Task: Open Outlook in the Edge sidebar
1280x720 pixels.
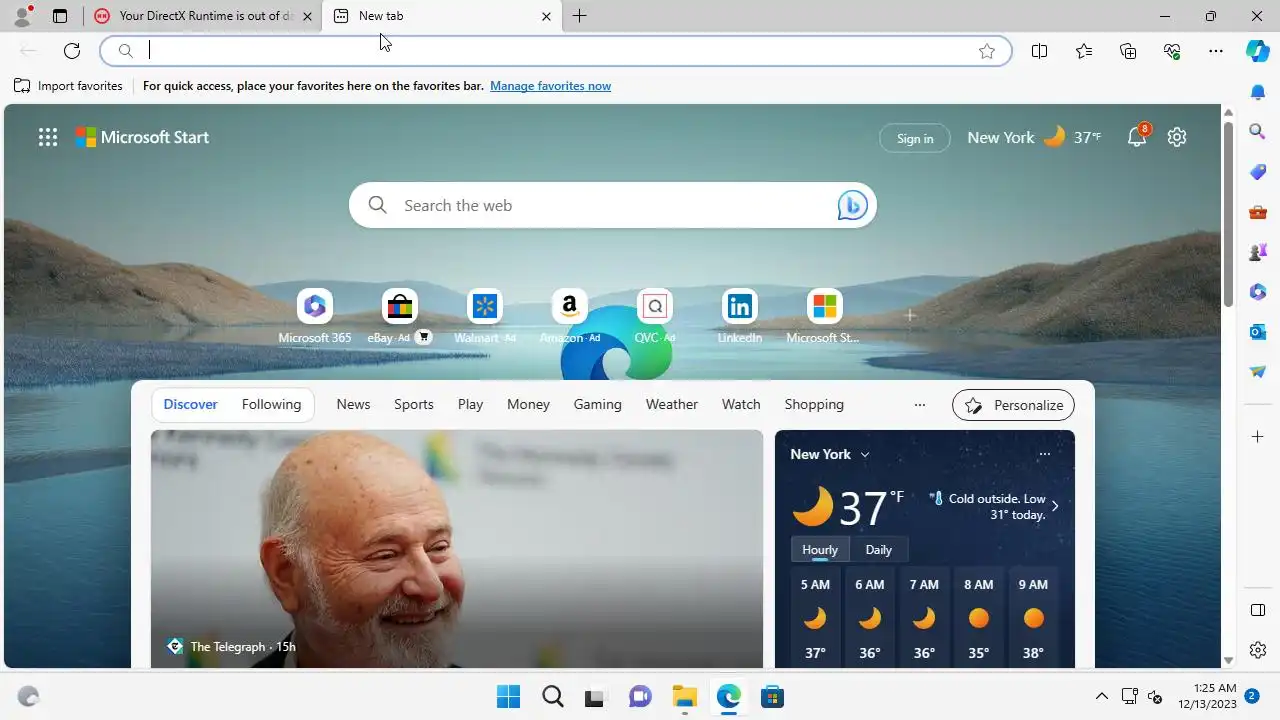Action: pyautogui.click(x=1258, y=331)
